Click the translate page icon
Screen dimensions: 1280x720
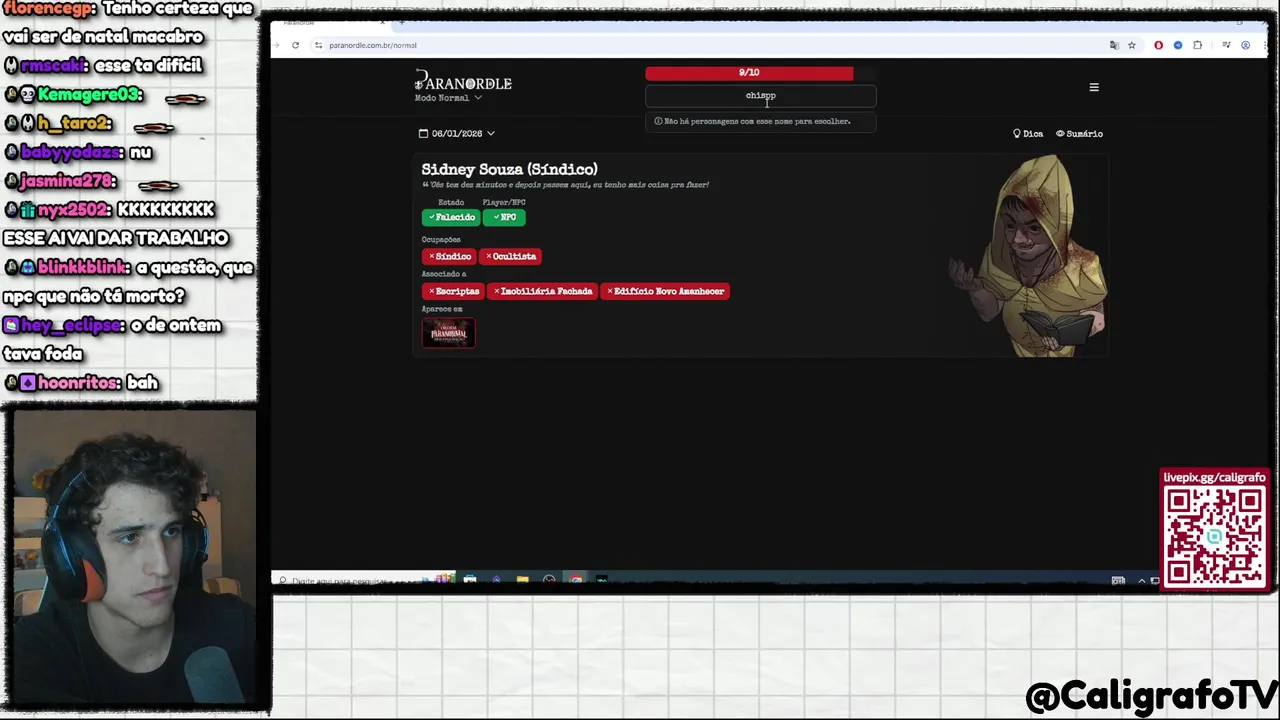pyautogui.click(x=1114, y=45)
